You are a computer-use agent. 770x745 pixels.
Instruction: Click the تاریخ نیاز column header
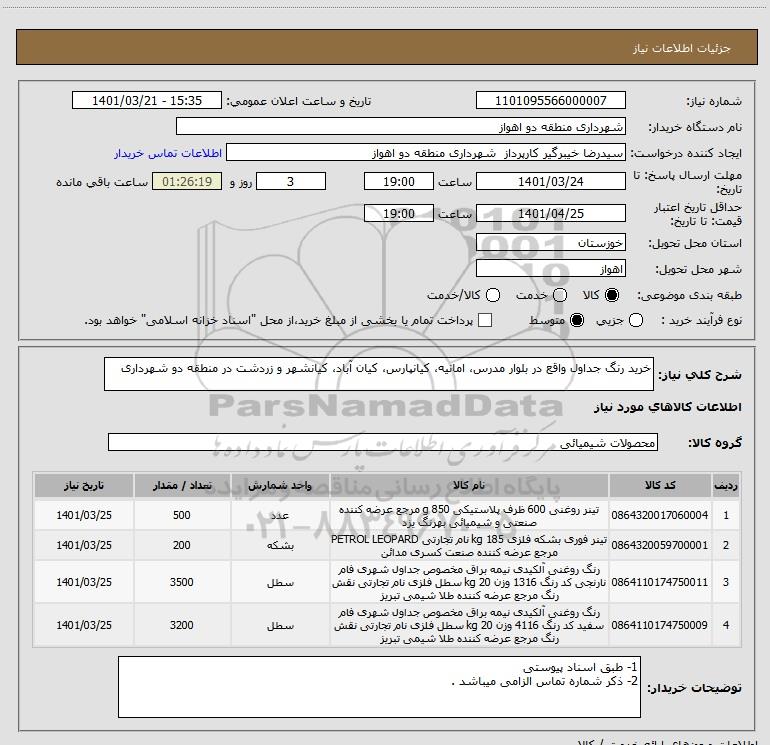click(x=84, y=485)
